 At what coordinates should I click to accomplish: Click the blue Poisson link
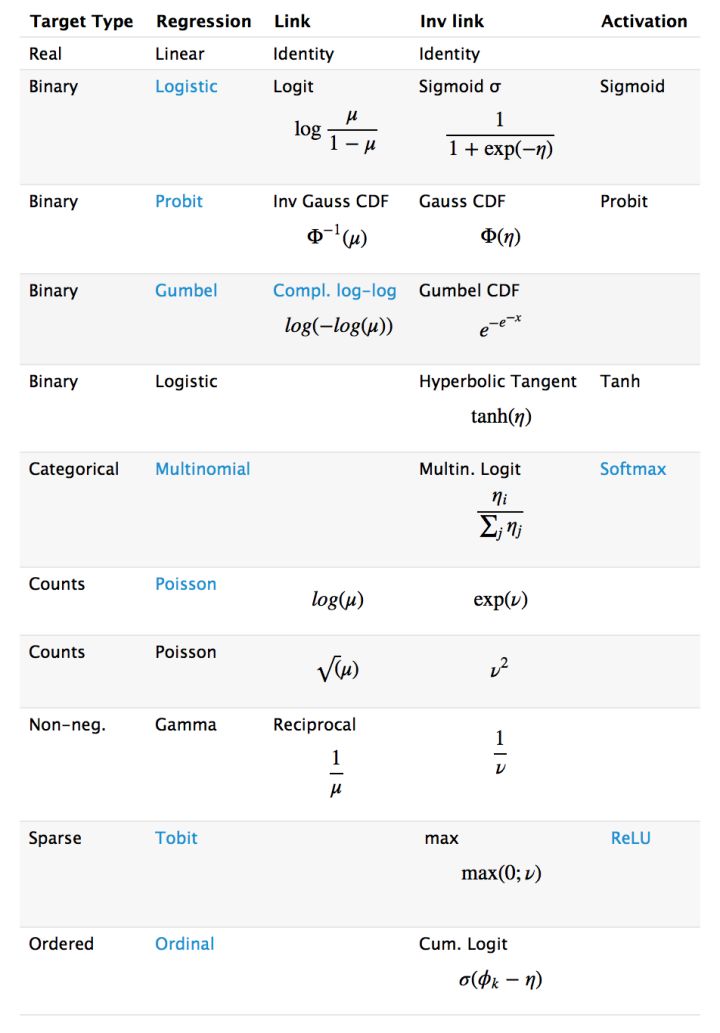[186, 584]
